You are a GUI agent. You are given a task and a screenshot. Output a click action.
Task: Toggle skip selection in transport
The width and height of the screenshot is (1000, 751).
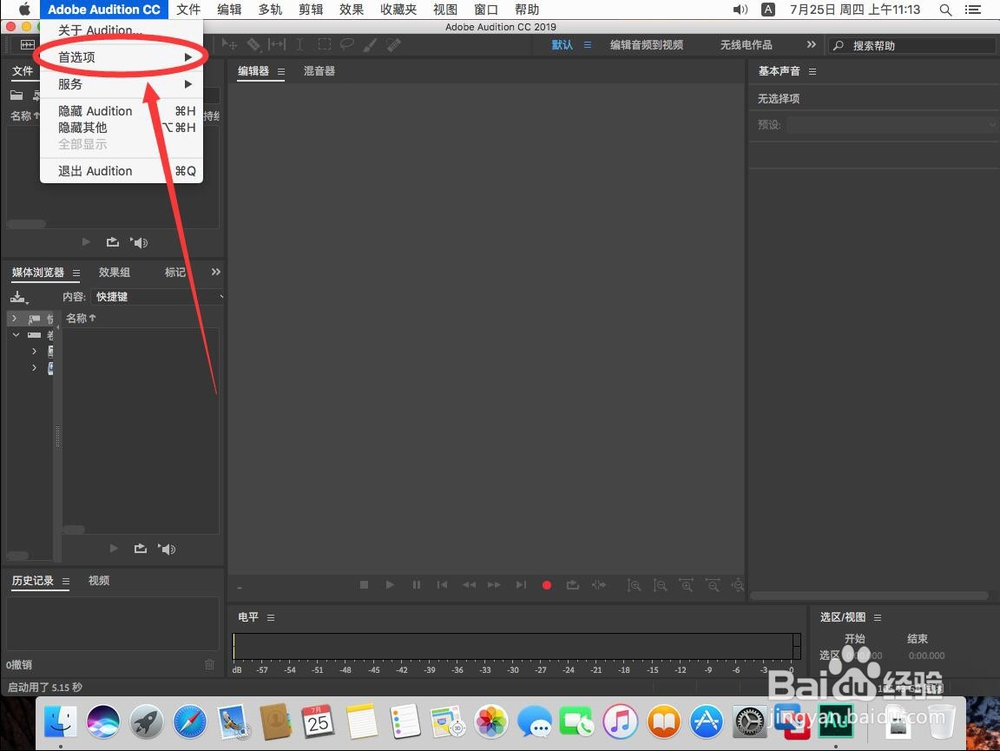(599, 585)
